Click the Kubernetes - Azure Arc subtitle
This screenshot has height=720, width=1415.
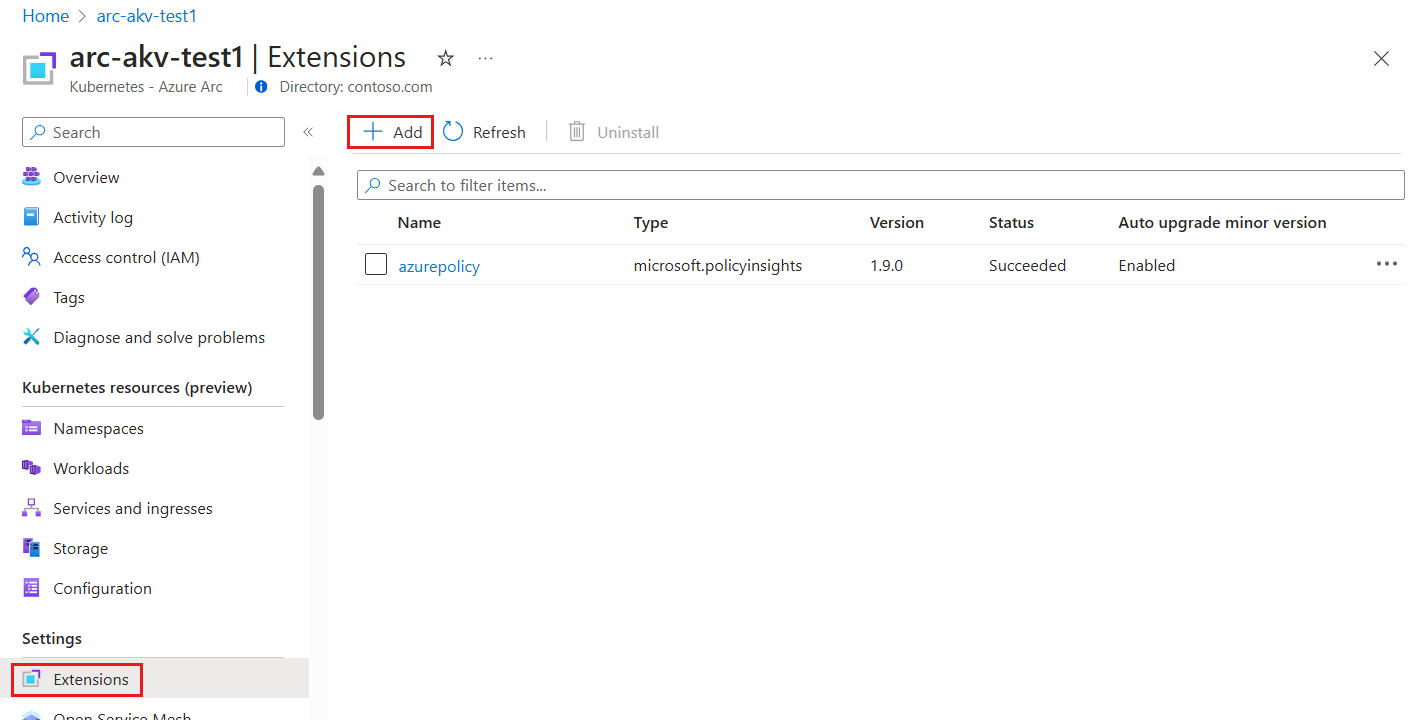click(x=146, y=87)
